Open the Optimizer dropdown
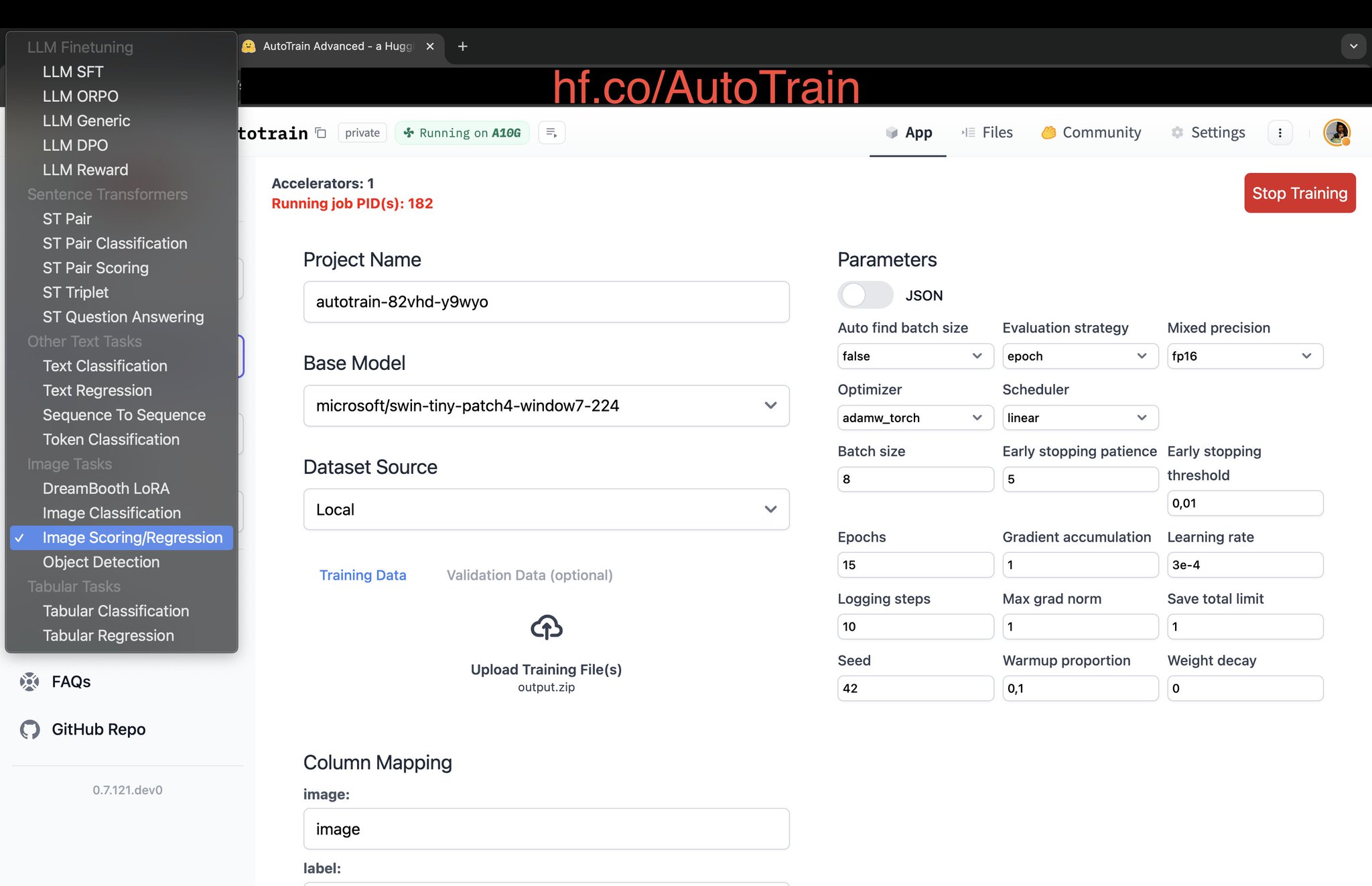The height and width of the screenshot is (886, 1372). click(915, 418)
